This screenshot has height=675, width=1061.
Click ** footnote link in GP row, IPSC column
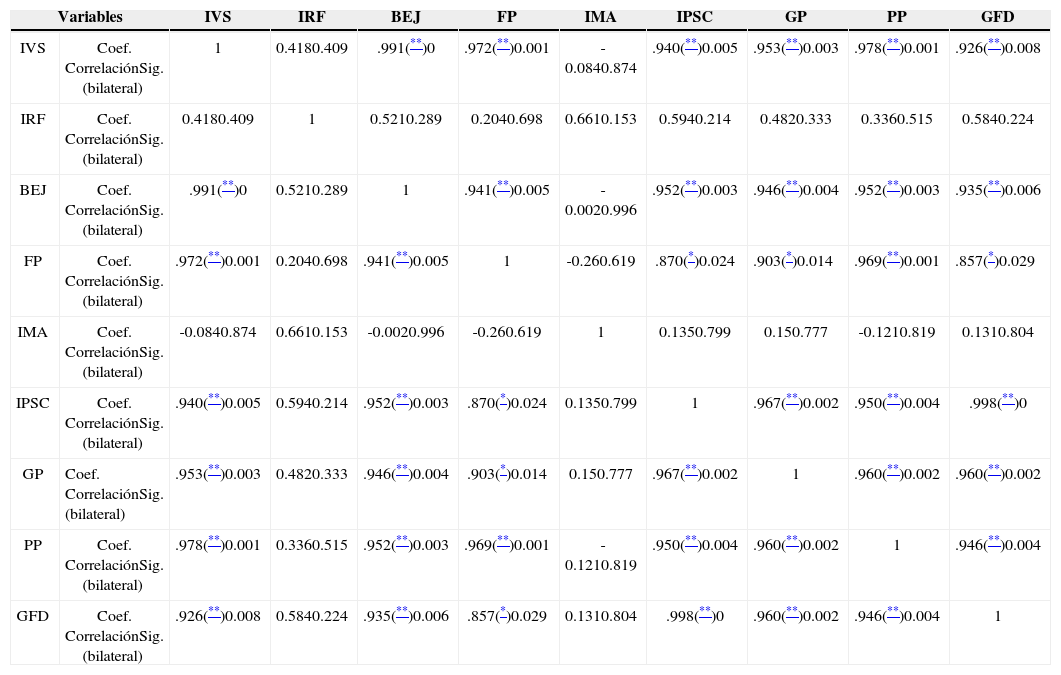tap(691, 471)
